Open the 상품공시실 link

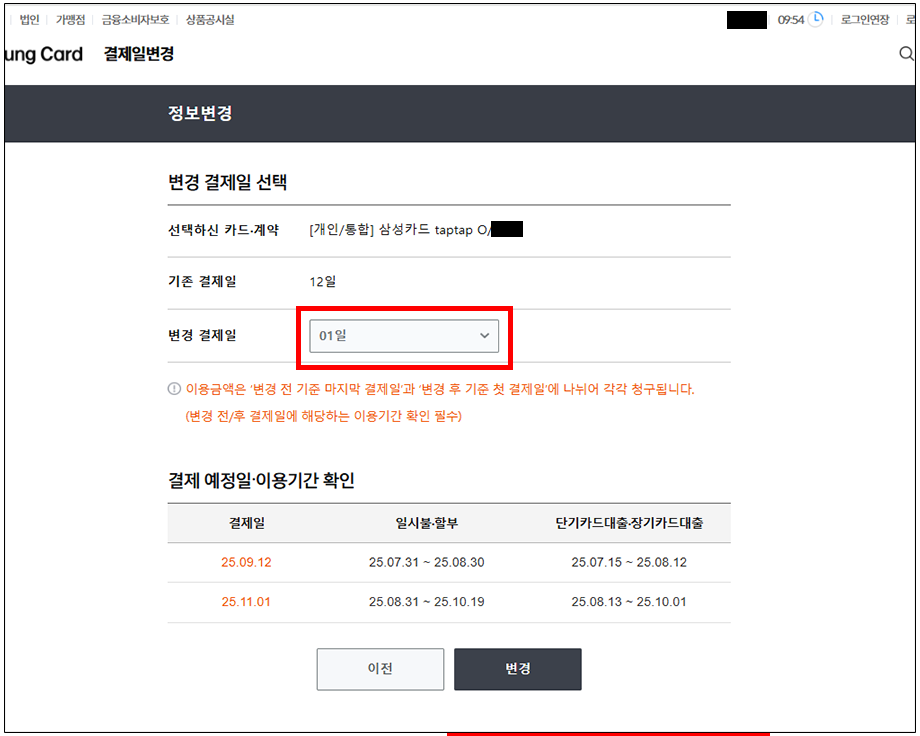(210, 19)
